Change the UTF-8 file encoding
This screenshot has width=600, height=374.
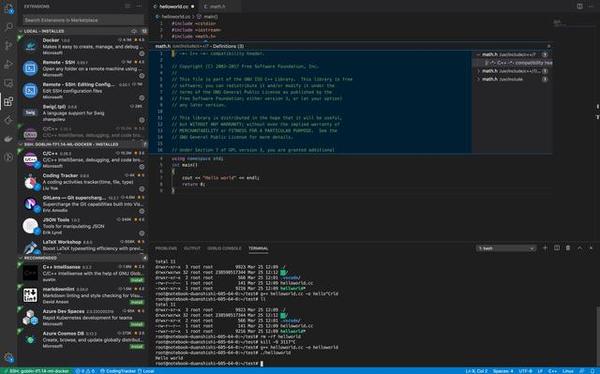[525, 371]
